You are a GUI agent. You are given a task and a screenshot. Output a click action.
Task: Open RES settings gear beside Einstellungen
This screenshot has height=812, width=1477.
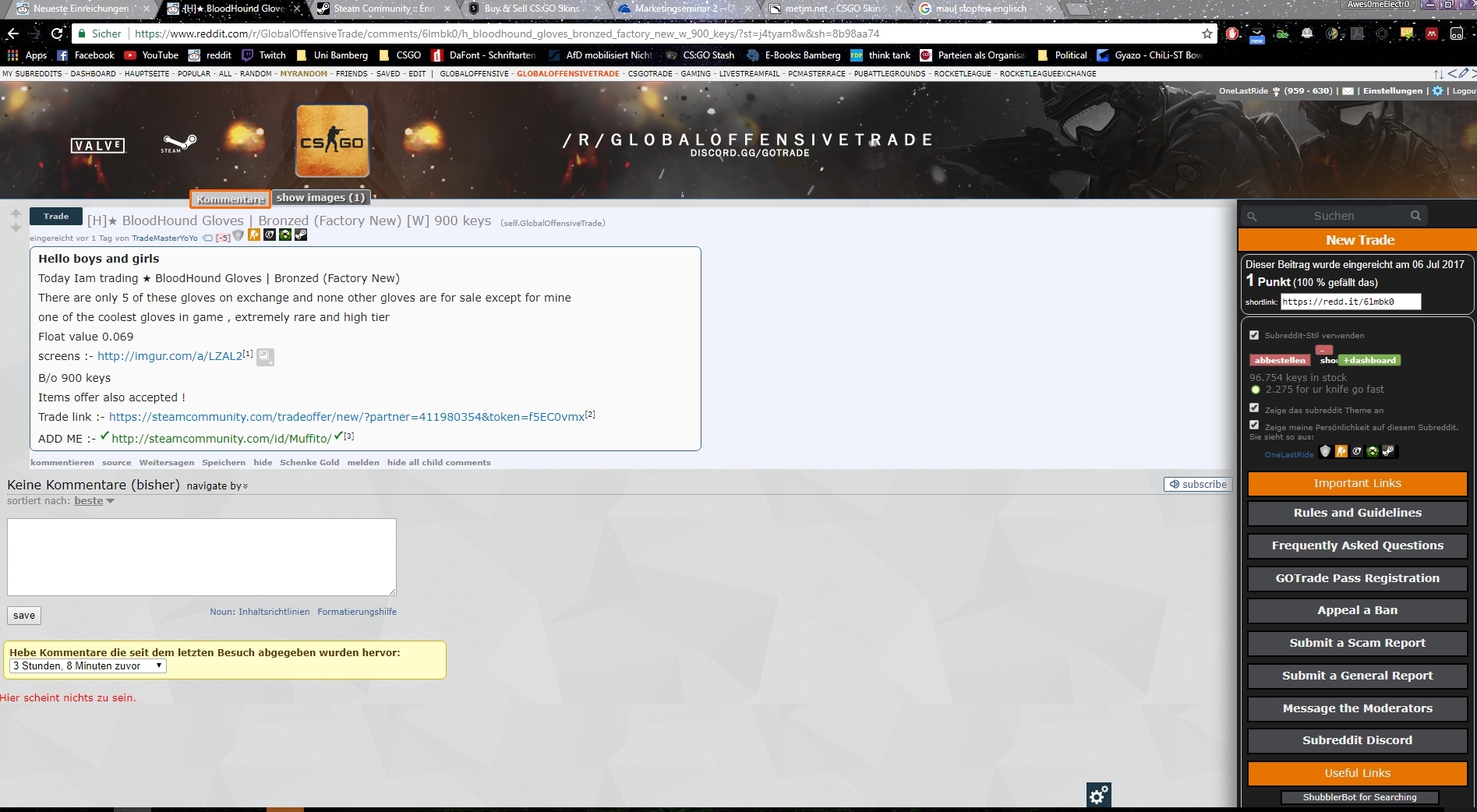1437,91
